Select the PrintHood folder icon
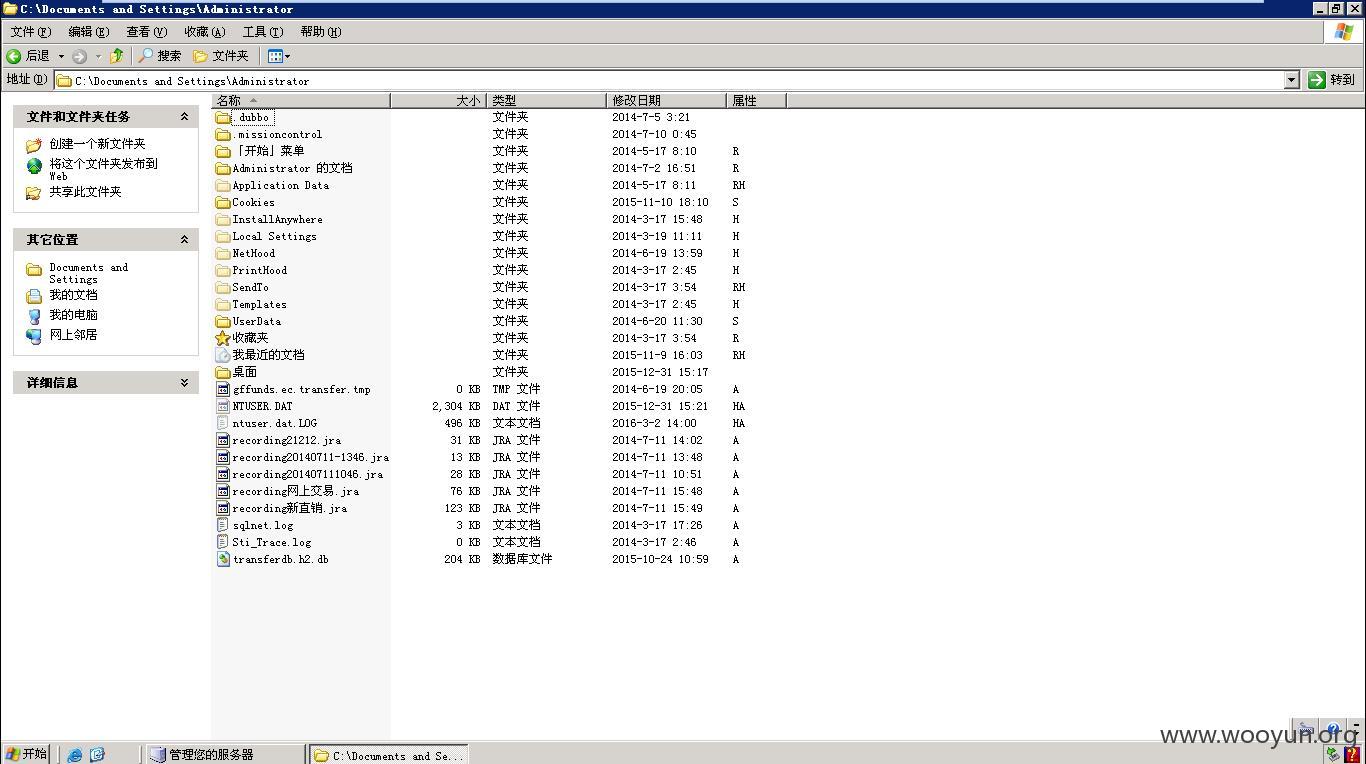The height and width of the screenshot is (764, 1366). click(223, 270)
